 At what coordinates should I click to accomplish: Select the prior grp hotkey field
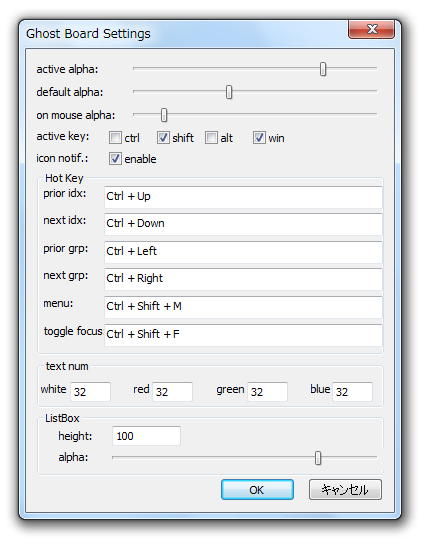pos(243,252)
